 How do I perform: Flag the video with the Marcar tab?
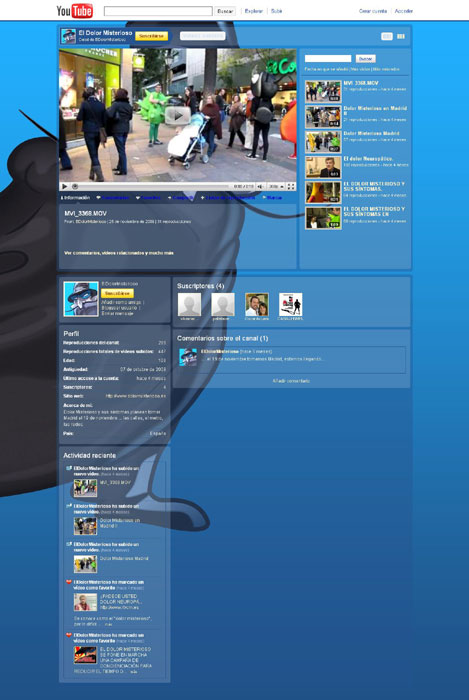tap(272, 198)
